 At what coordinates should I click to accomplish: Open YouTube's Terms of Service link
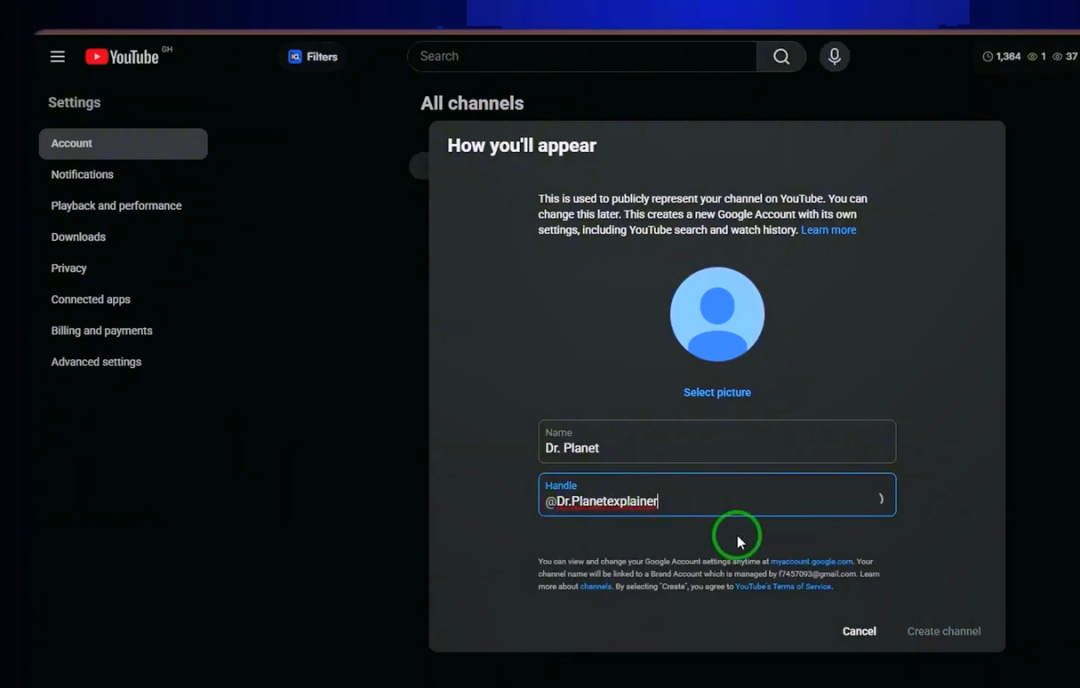783,586
